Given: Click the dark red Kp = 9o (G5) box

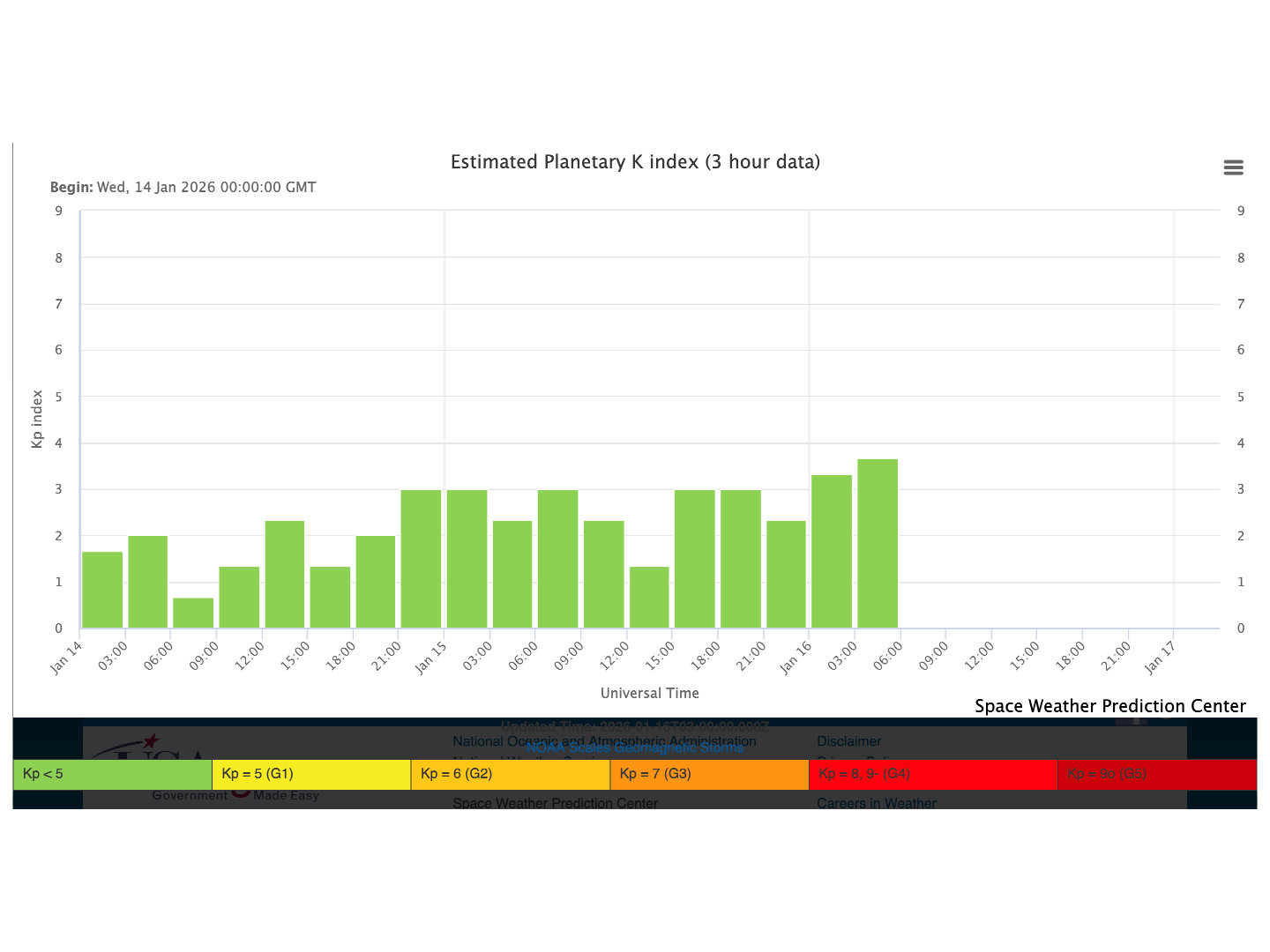Looking at the screenshot, I should click(1156, 774).
